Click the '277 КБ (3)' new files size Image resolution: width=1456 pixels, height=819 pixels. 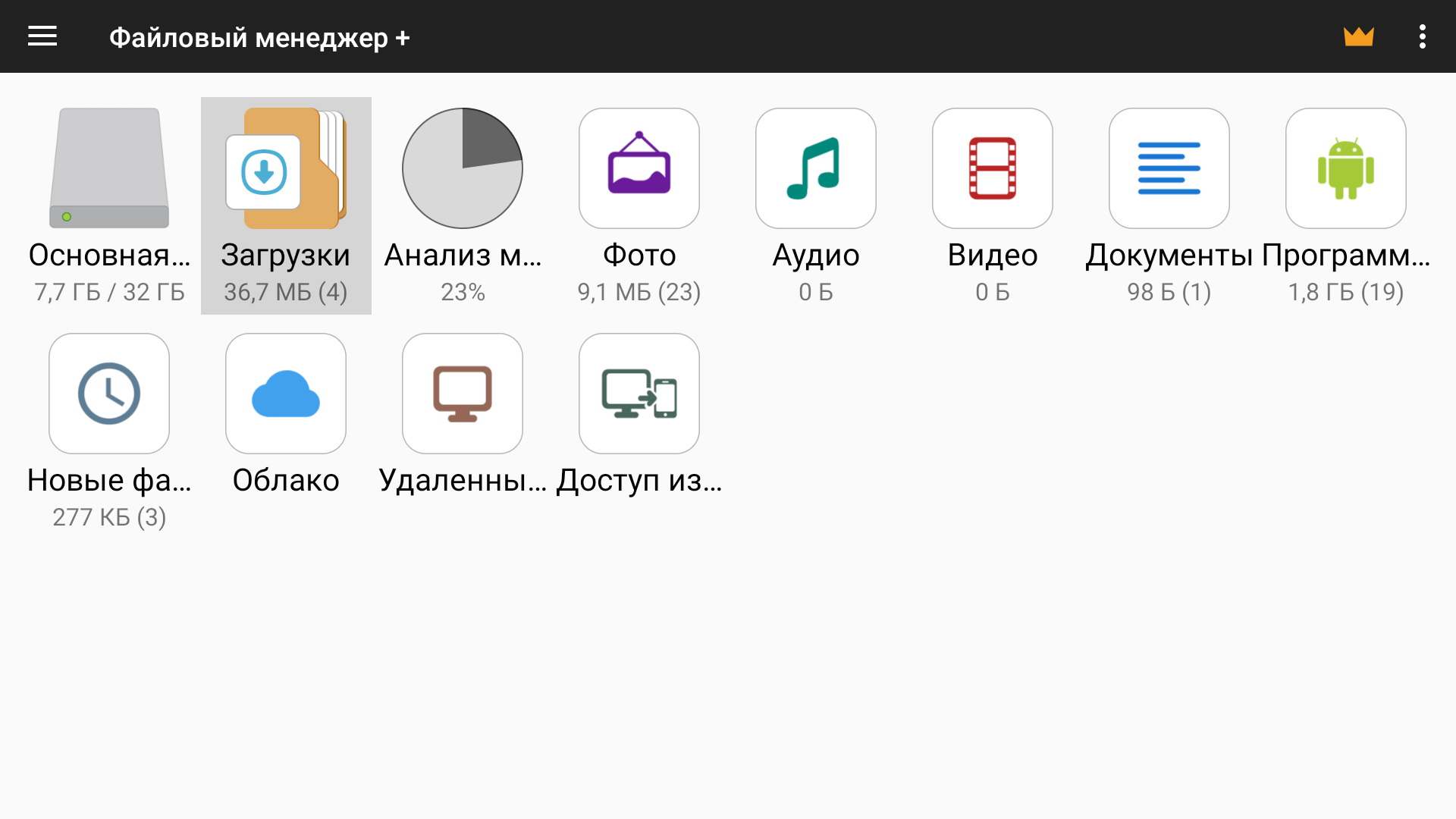(x=109, y=517)
